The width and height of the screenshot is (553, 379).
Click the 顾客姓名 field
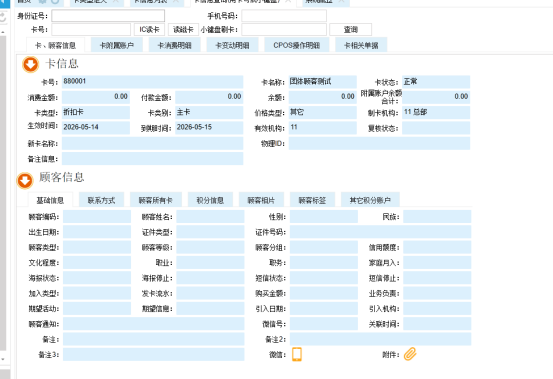pyautogui.click(x=210, y=216)
